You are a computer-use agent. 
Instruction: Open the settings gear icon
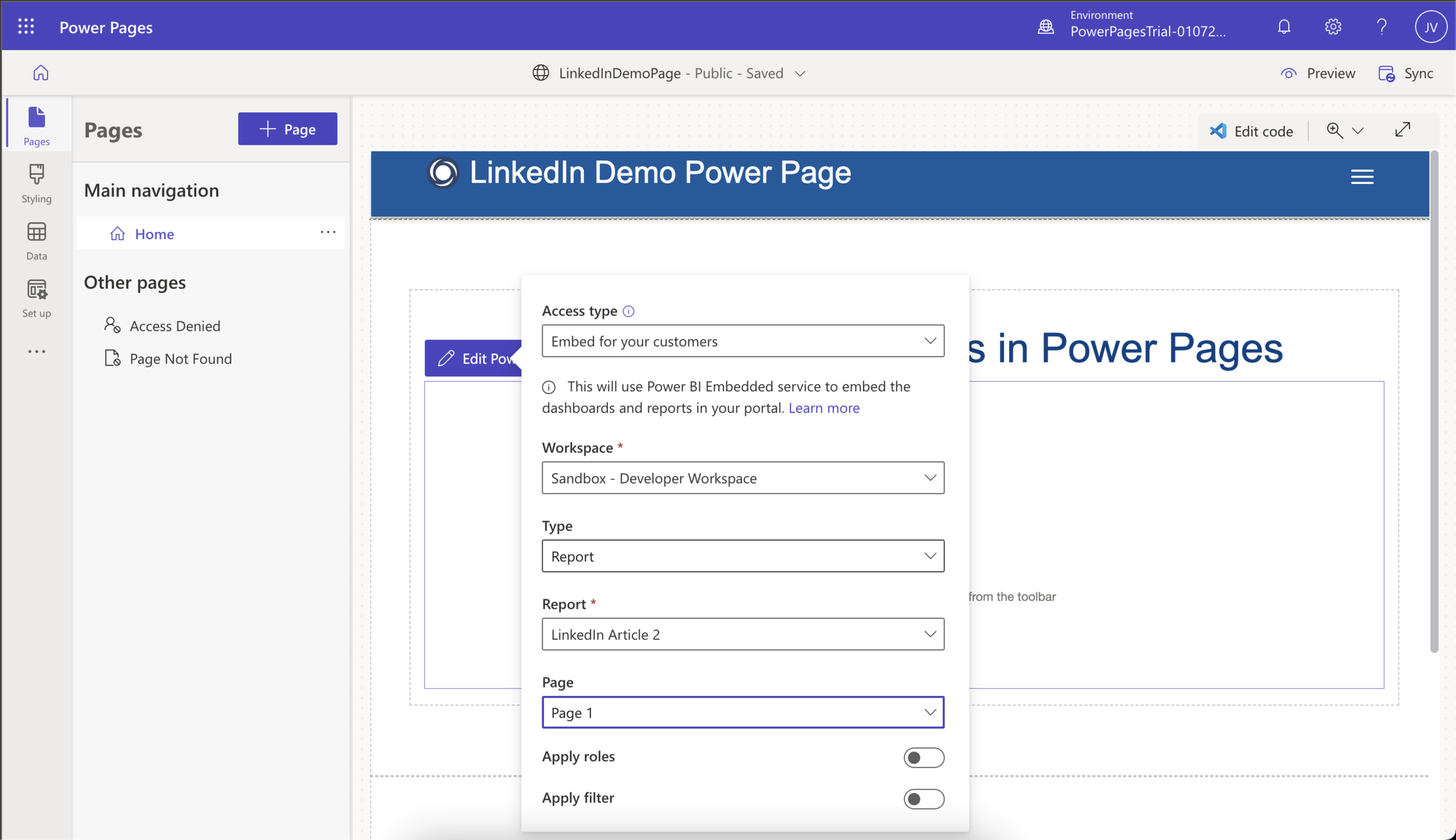pos(1333,27)
